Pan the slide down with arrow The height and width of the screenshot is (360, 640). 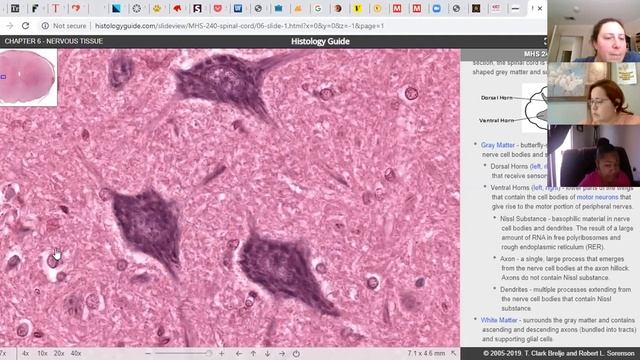267,353
